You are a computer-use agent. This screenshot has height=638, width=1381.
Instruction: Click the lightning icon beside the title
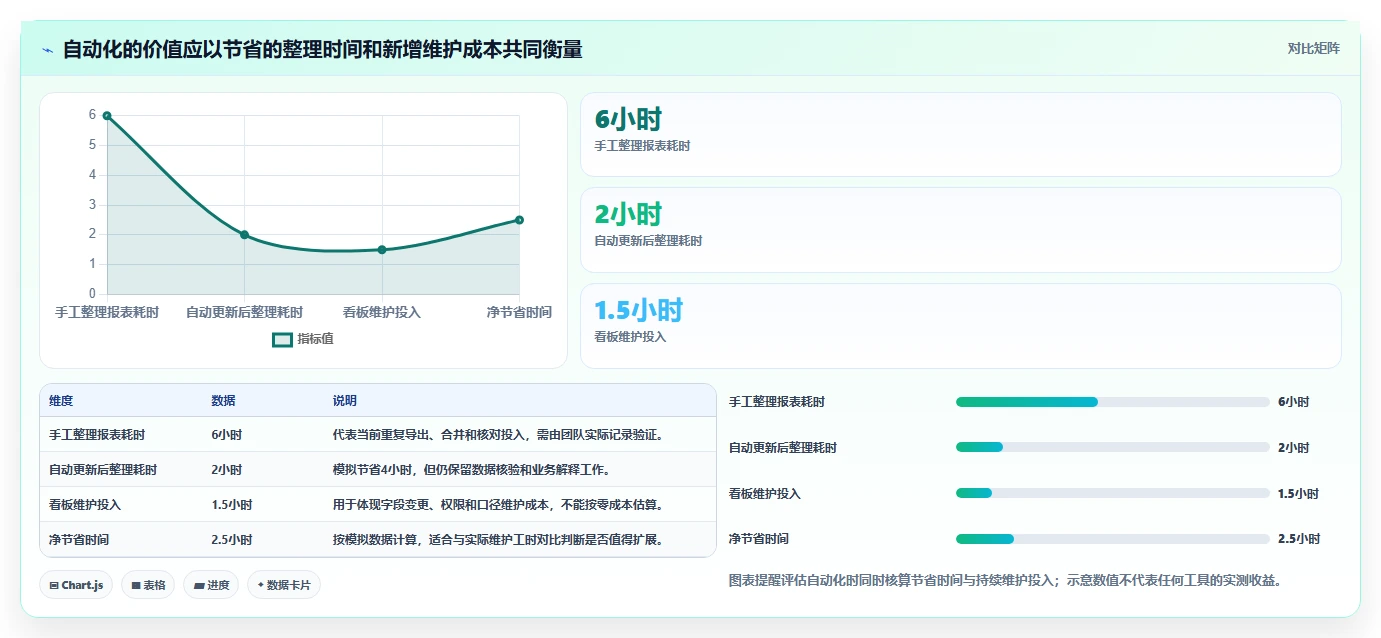tap(47, 50)
